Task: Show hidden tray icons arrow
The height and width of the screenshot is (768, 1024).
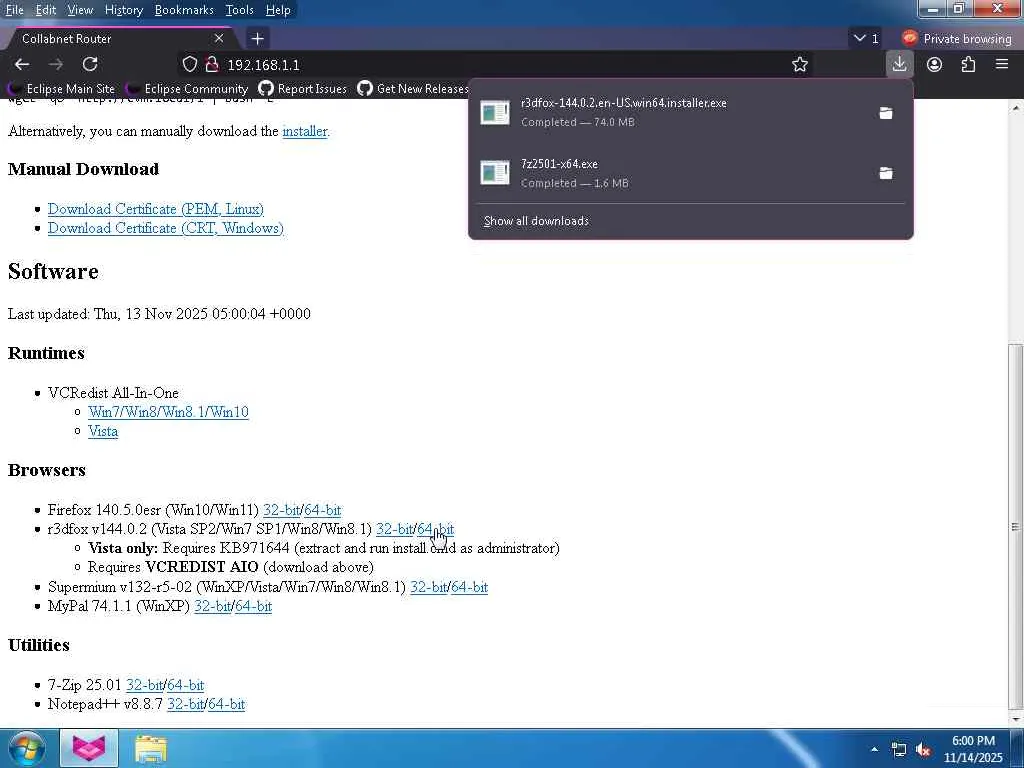Action: 874,749
